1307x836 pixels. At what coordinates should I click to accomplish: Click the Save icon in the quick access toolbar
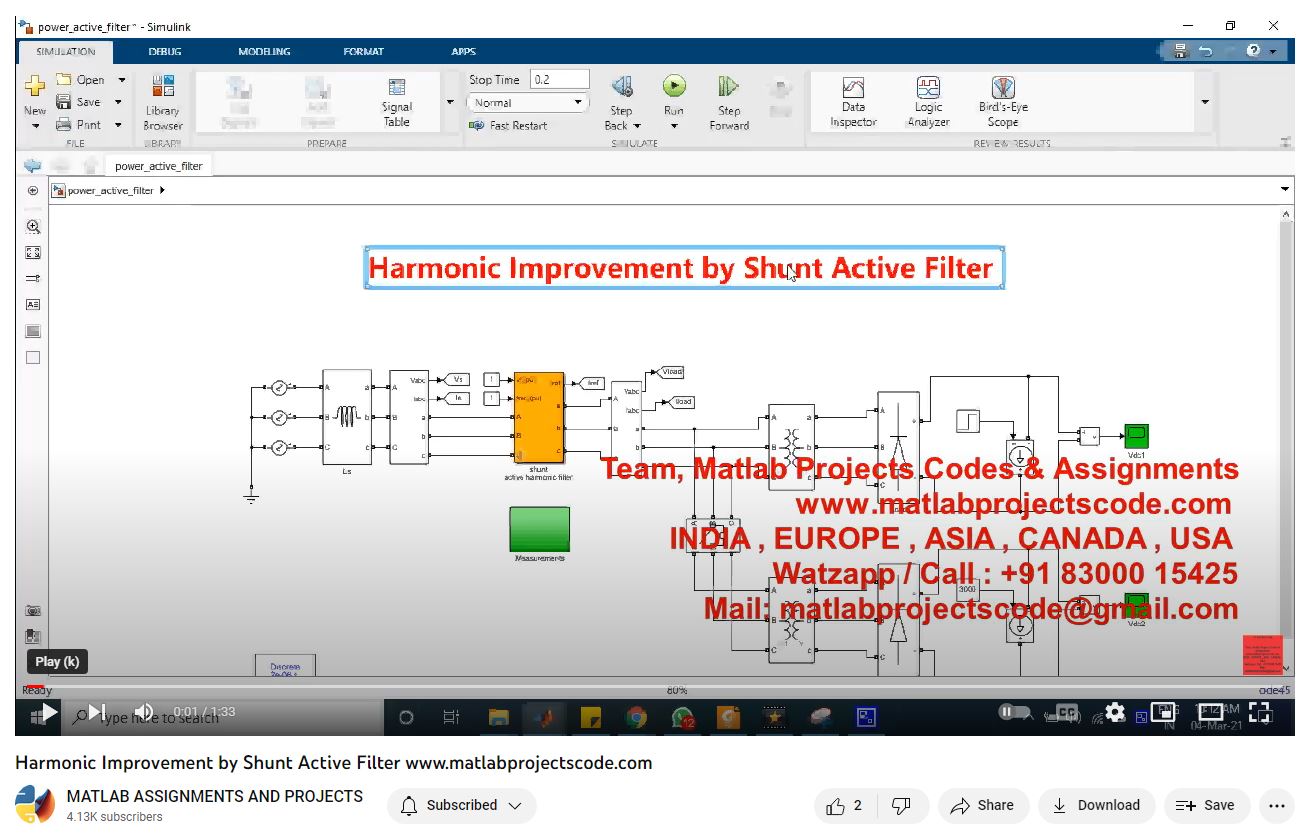pyautogui.click(x=1180, y=51)
